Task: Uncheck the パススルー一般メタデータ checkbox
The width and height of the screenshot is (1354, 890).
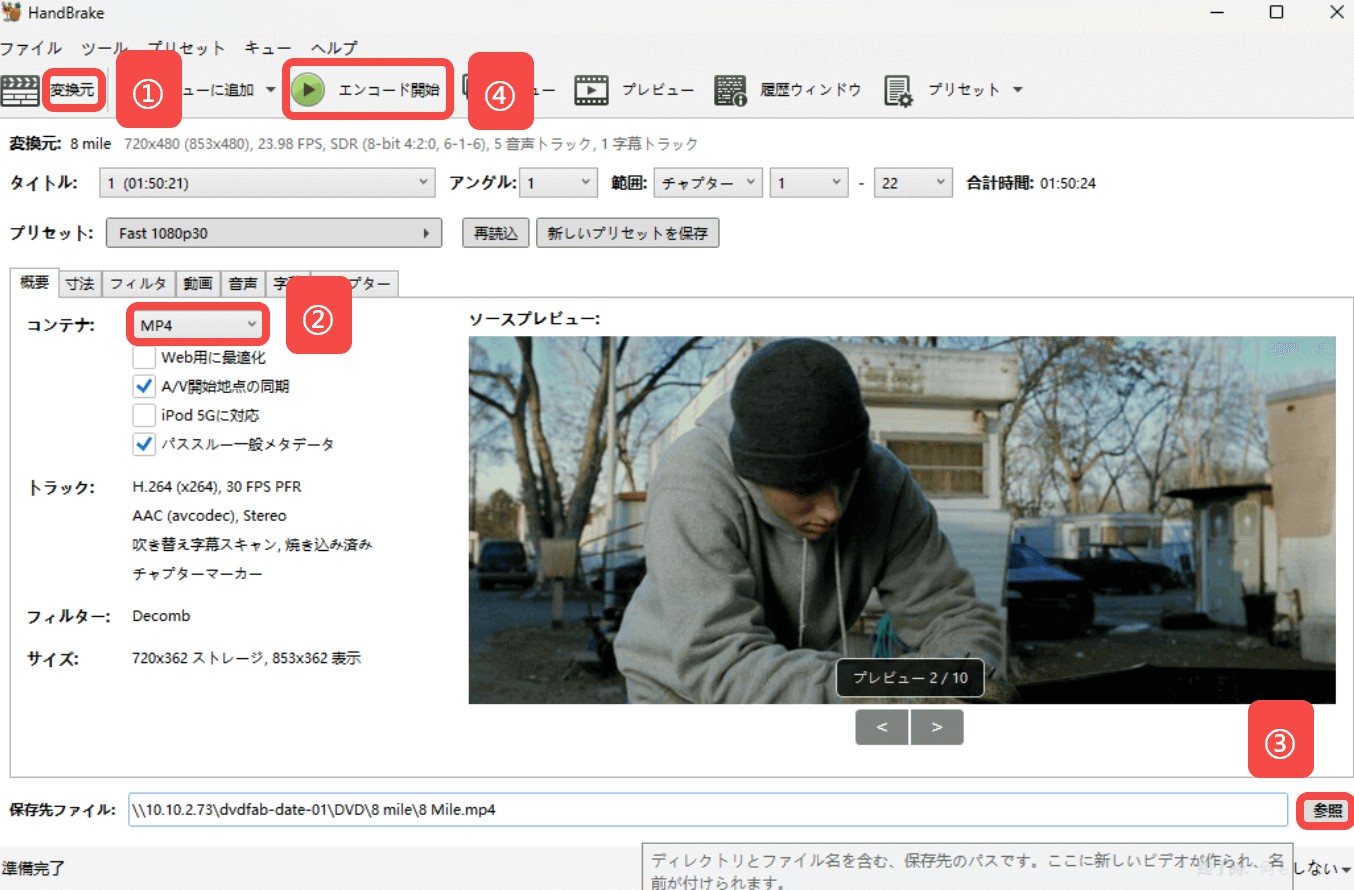Action: 143,444
